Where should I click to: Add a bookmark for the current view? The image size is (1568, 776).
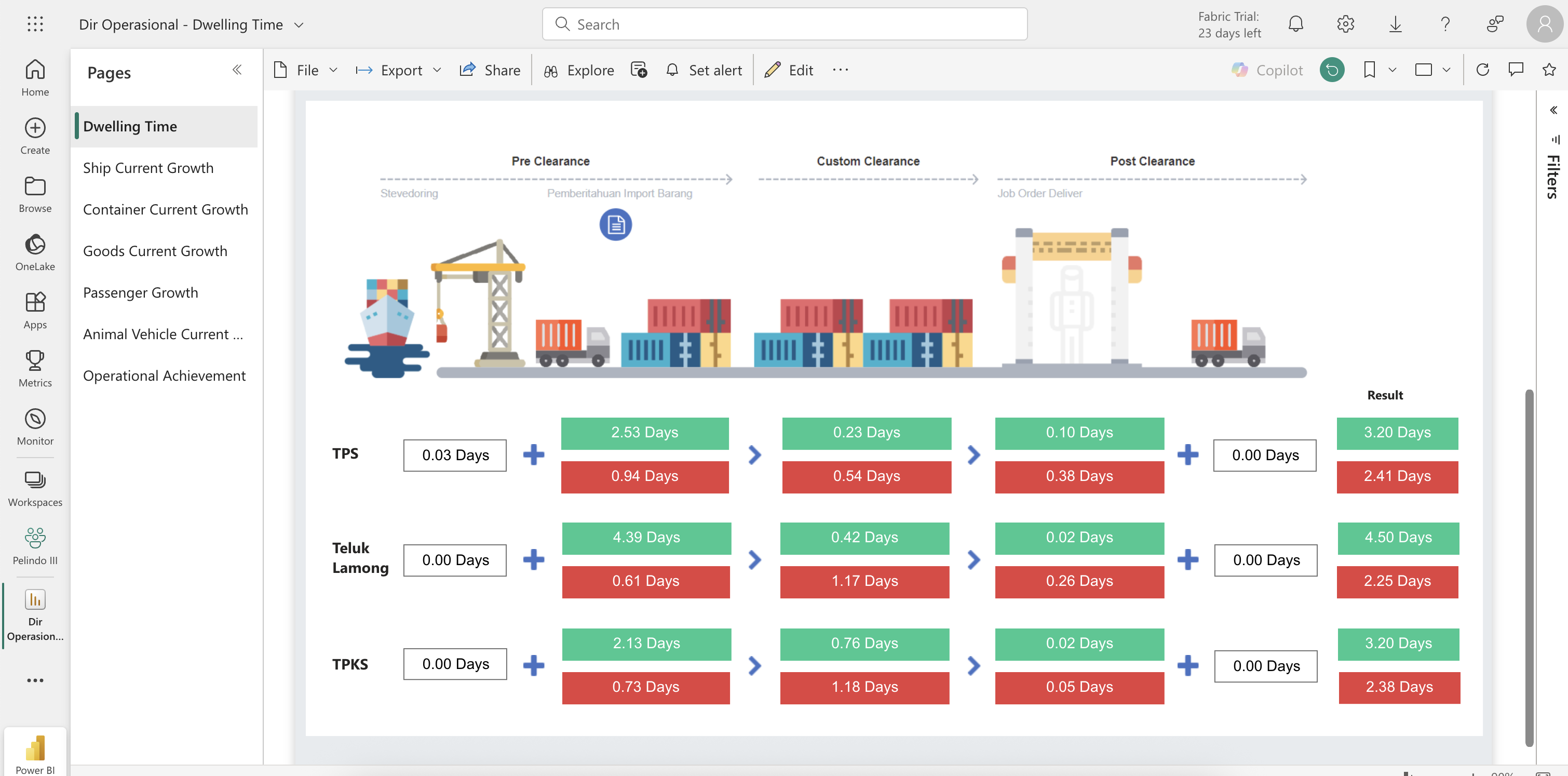click(x=1368, y=70)
